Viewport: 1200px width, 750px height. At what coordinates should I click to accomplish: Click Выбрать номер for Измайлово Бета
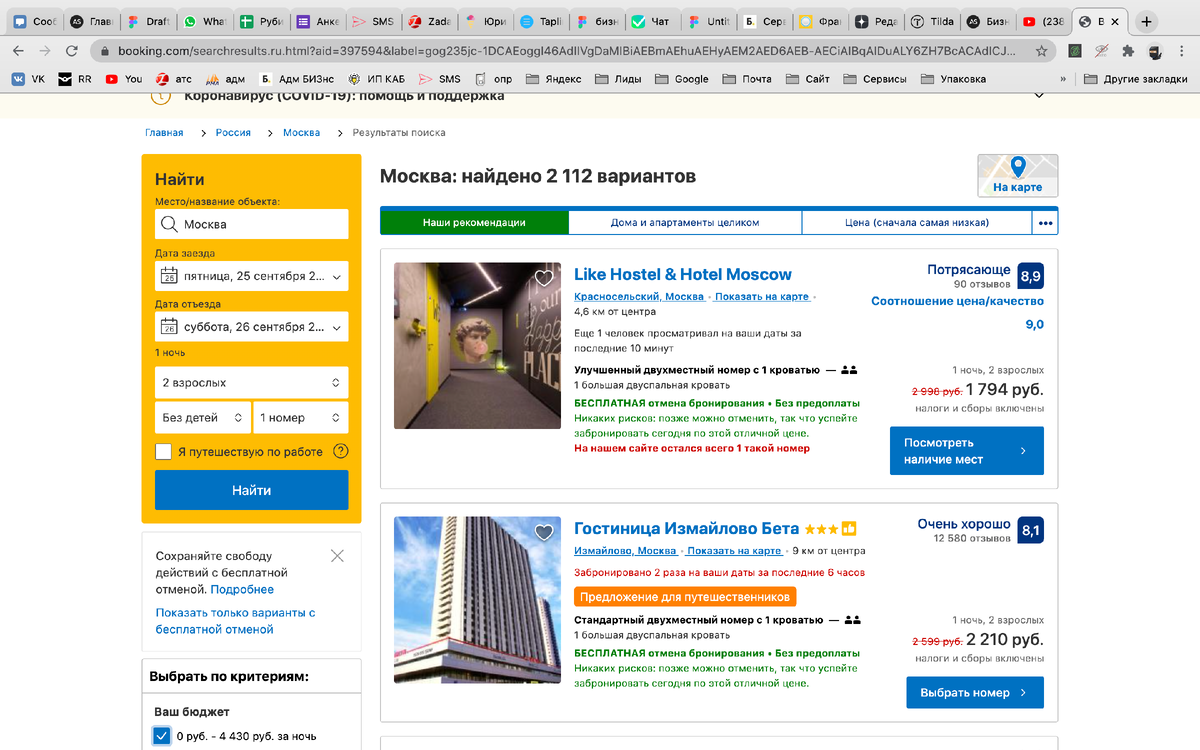974,692
